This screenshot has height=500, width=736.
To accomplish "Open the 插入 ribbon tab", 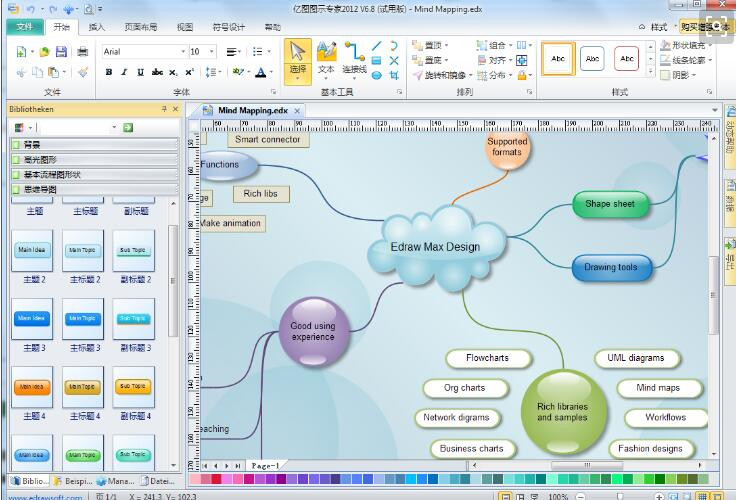I will (x=96, y=27).
